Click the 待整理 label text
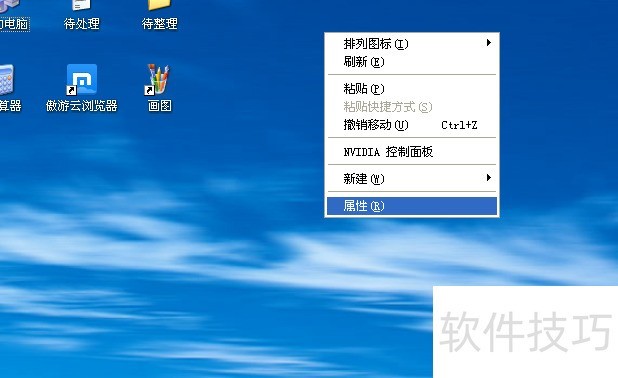This screenshot has width=618, height=378. point(160,24)
